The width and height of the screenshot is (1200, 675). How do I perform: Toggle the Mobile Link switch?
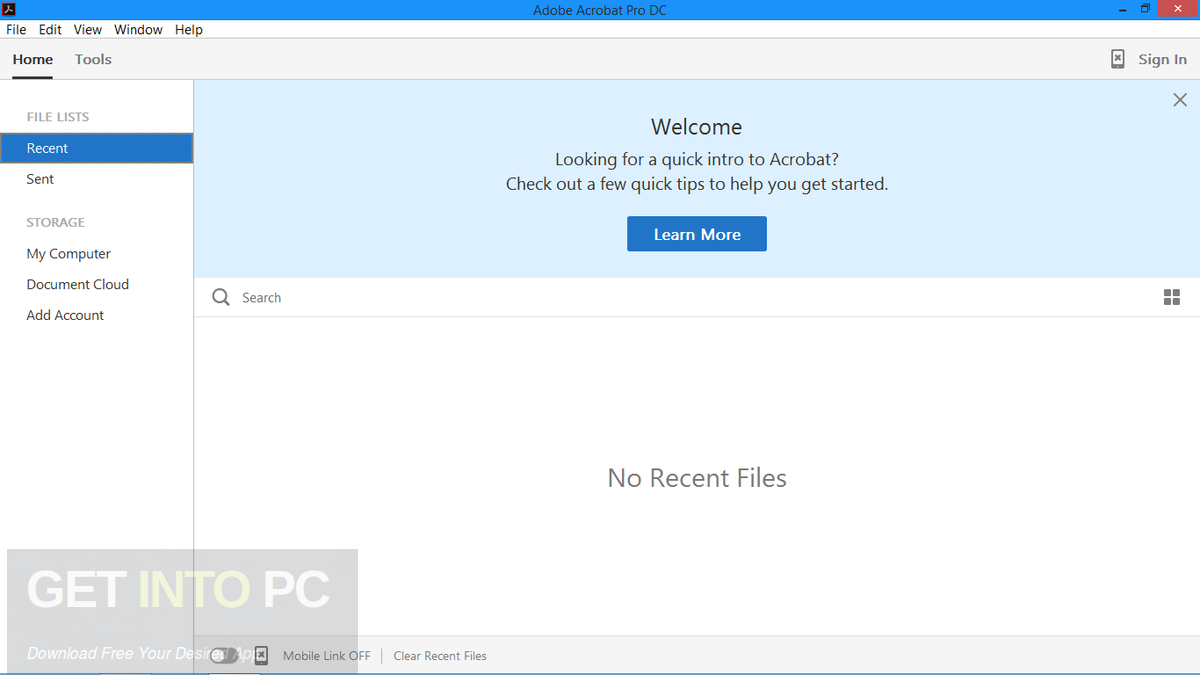(224, 656)
